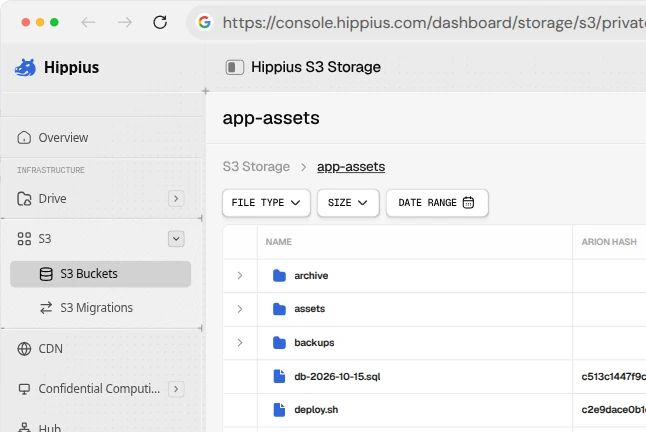Image resolution: width=646 pixels, height=432 pixels.
Task: Reload the page with the refresh icon
Action: pyautogui.click(x=160, y=22)
